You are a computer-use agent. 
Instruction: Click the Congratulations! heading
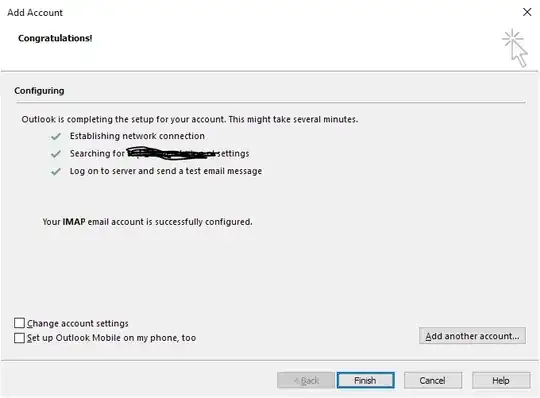[x=55, y=38]
